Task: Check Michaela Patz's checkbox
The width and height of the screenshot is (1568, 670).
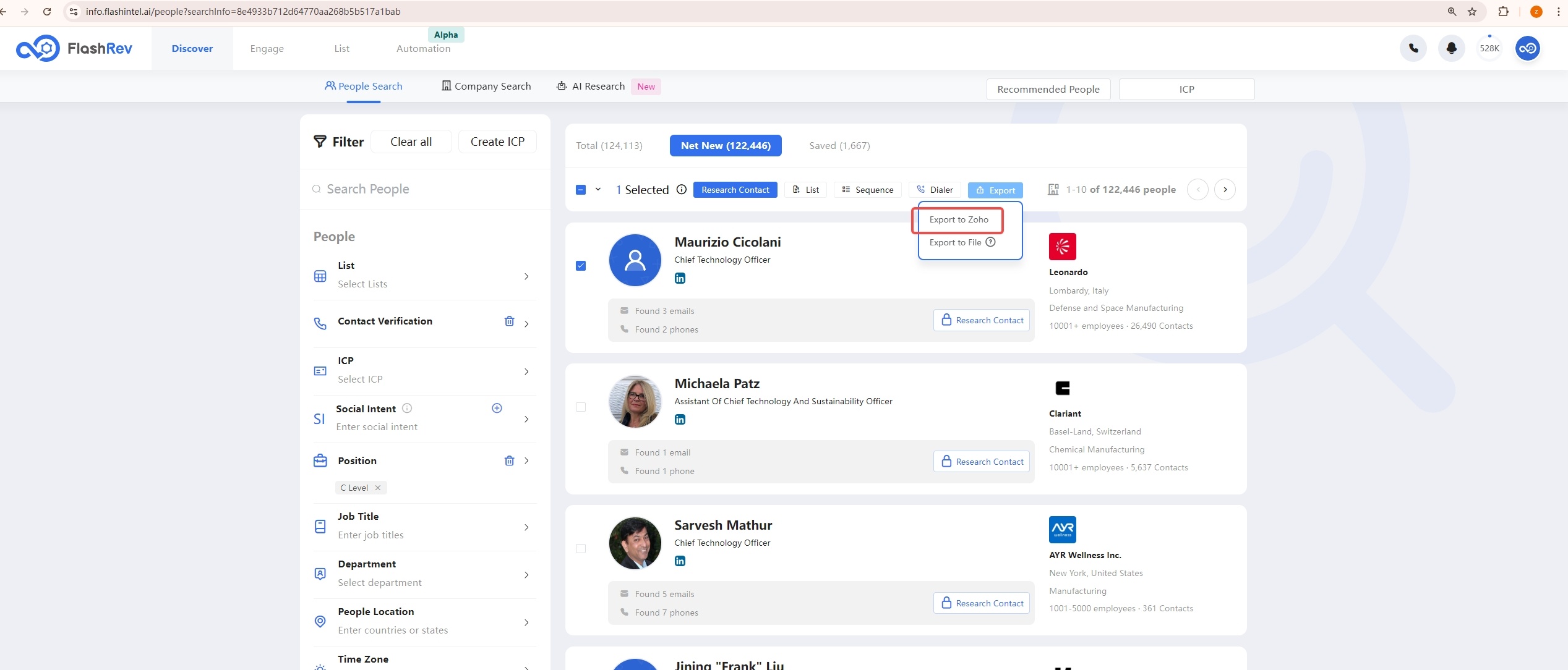Action: point(581,407)
